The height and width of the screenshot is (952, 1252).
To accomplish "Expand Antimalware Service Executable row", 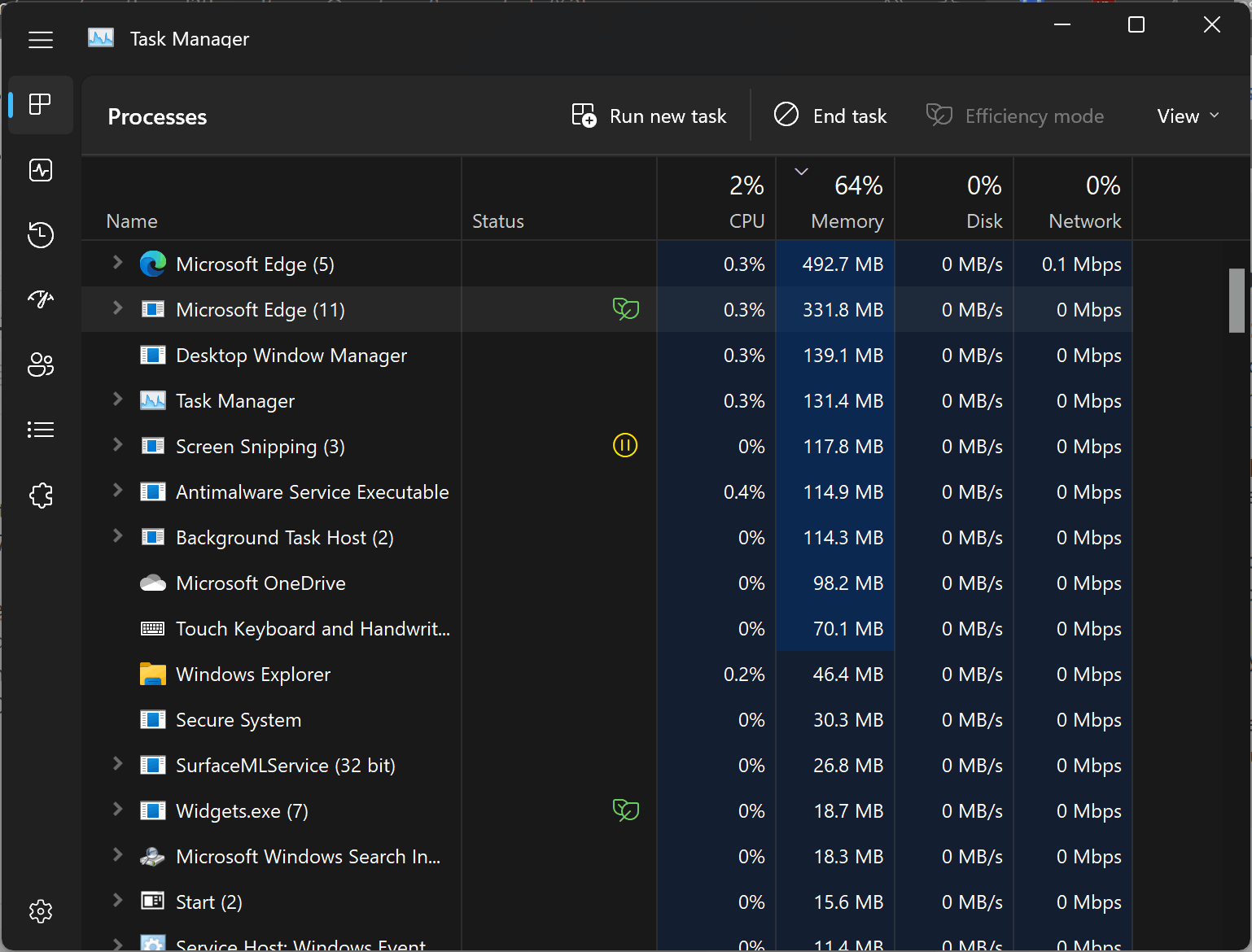I will coord(117,490).
